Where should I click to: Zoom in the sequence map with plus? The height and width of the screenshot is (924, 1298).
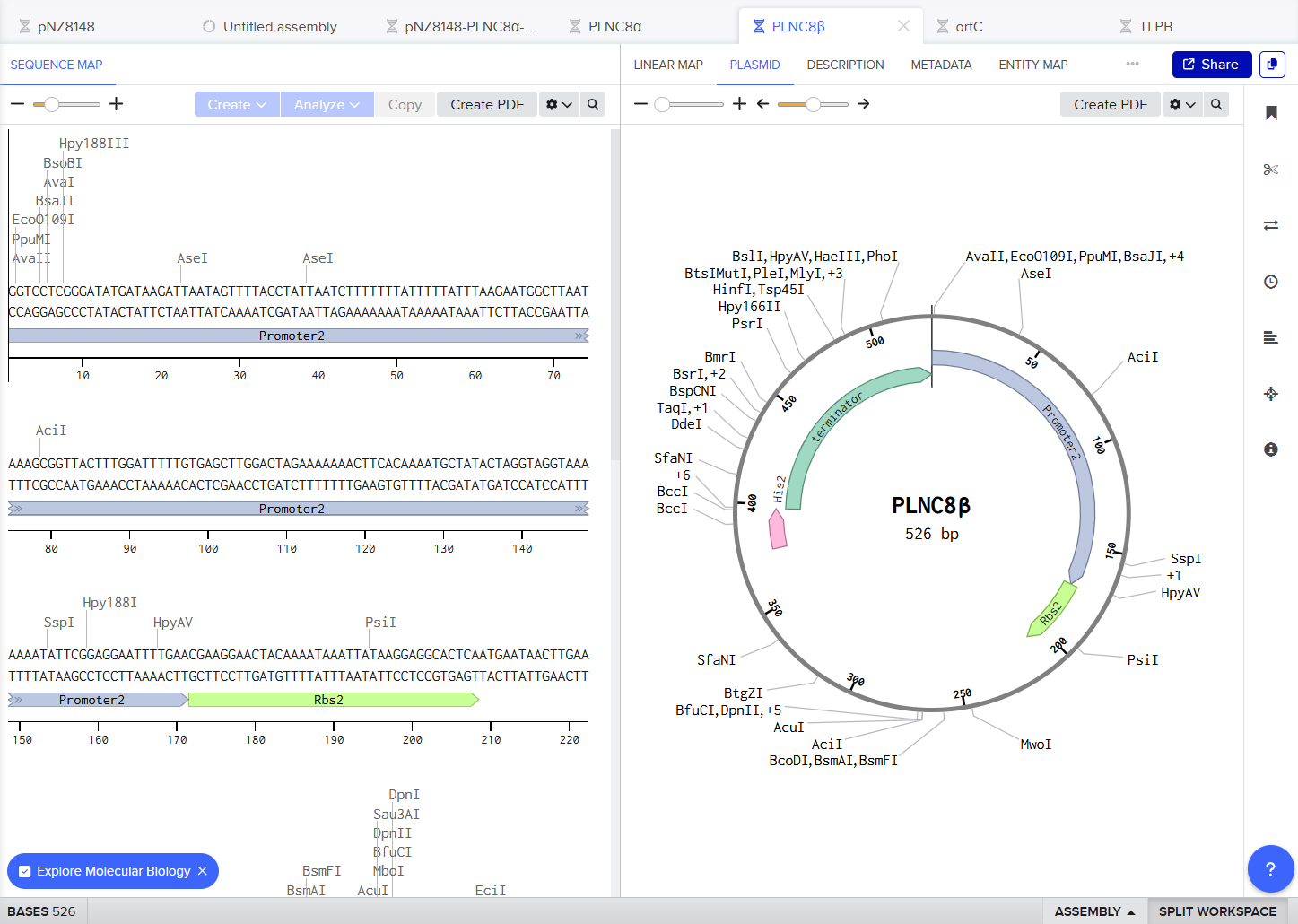click(116, 104)
